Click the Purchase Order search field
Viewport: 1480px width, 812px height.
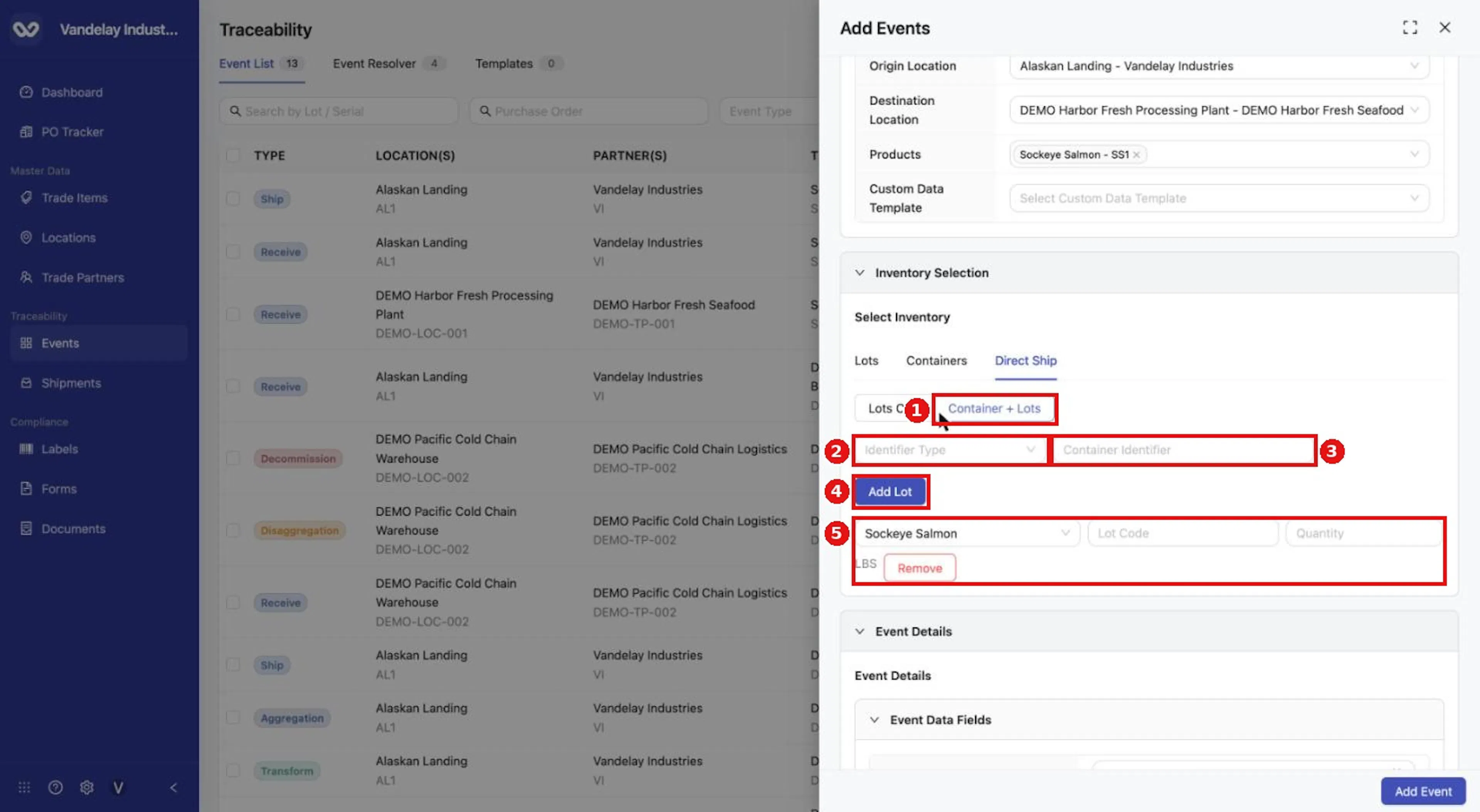pos(588,111)
